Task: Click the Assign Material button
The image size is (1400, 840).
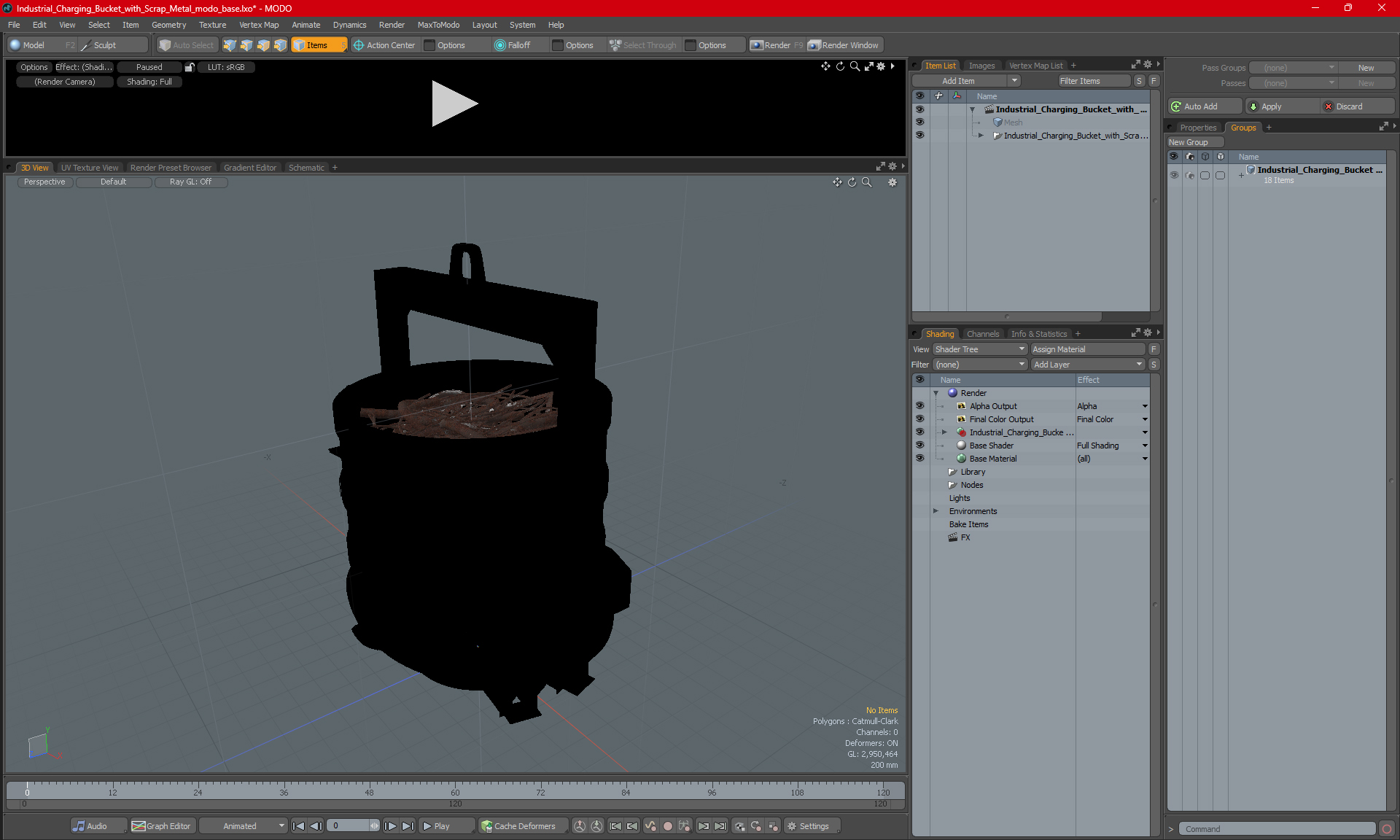Action: click(1087, 349)
